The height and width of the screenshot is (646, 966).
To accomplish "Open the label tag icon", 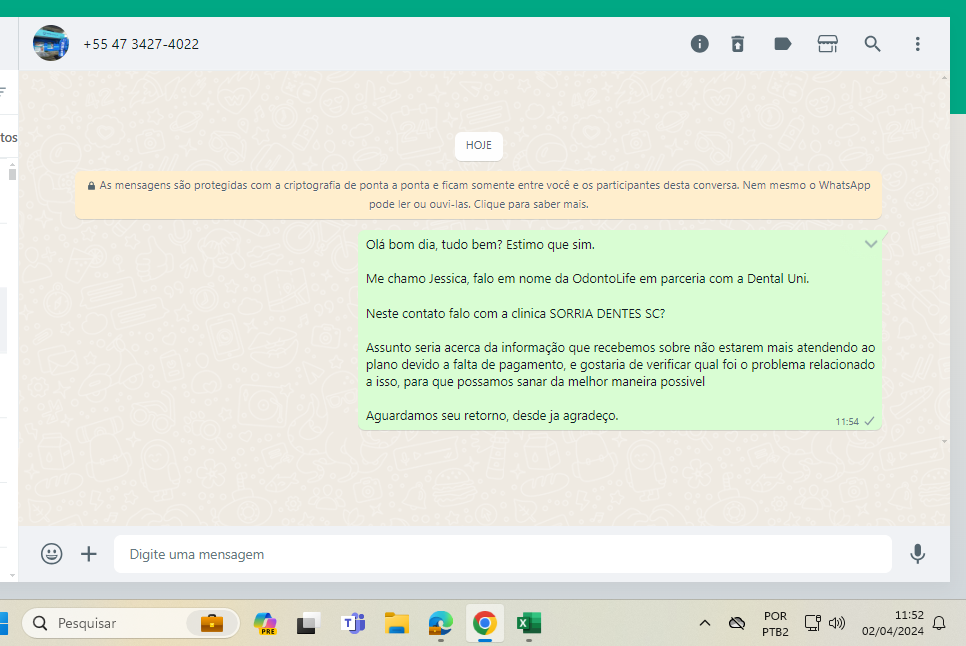I will click(782, 44).
